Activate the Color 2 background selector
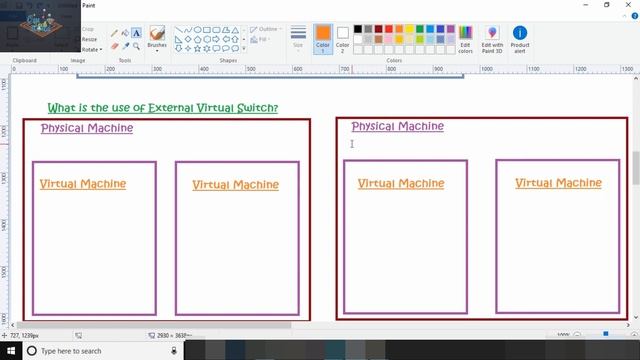This screenshot has height=360, width=640. tap(342, 39)
